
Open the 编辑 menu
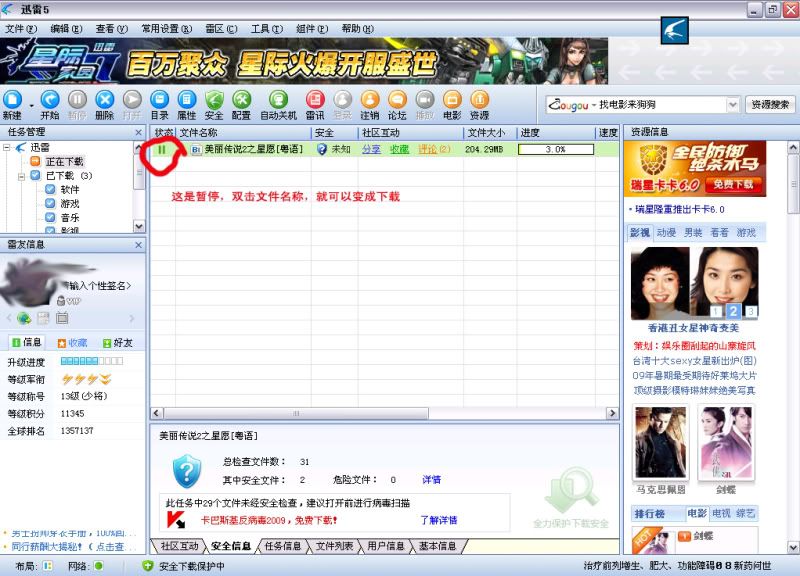[66, 29]
